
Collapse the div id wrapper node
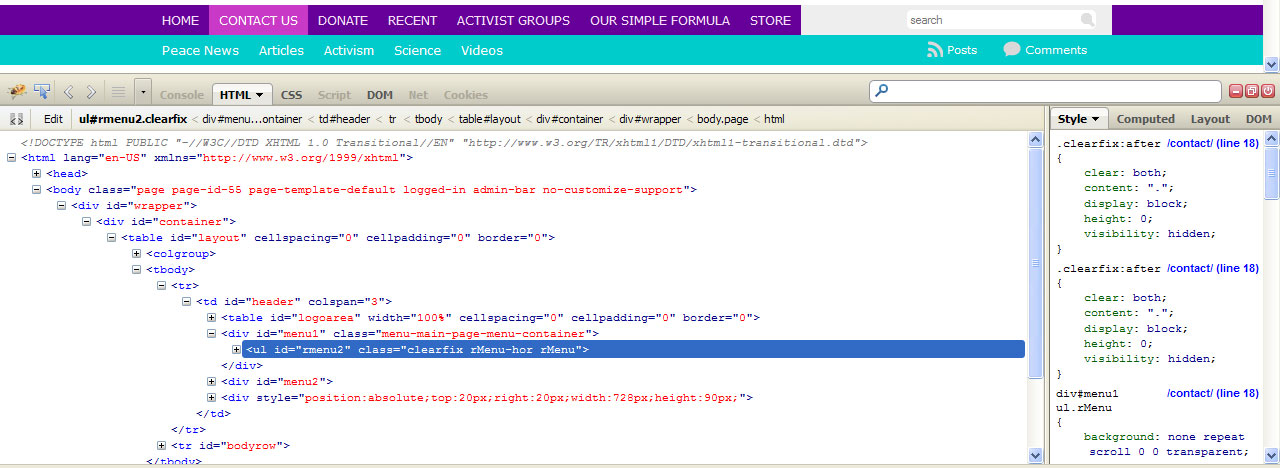pyautogui.click(x=62, y=206)
